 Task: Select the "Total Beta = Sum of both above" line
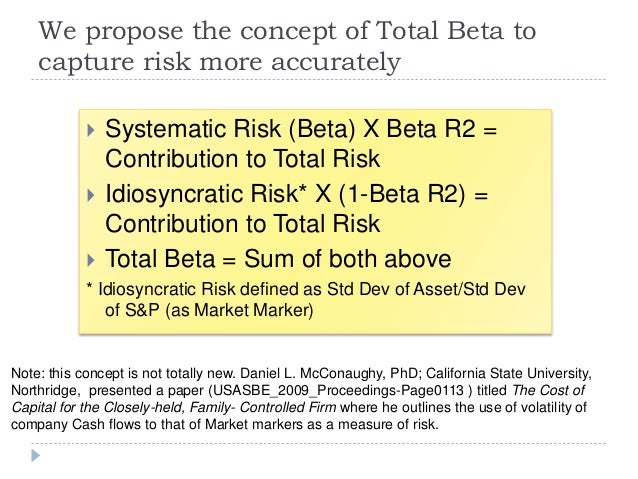(x=278, y=259)
